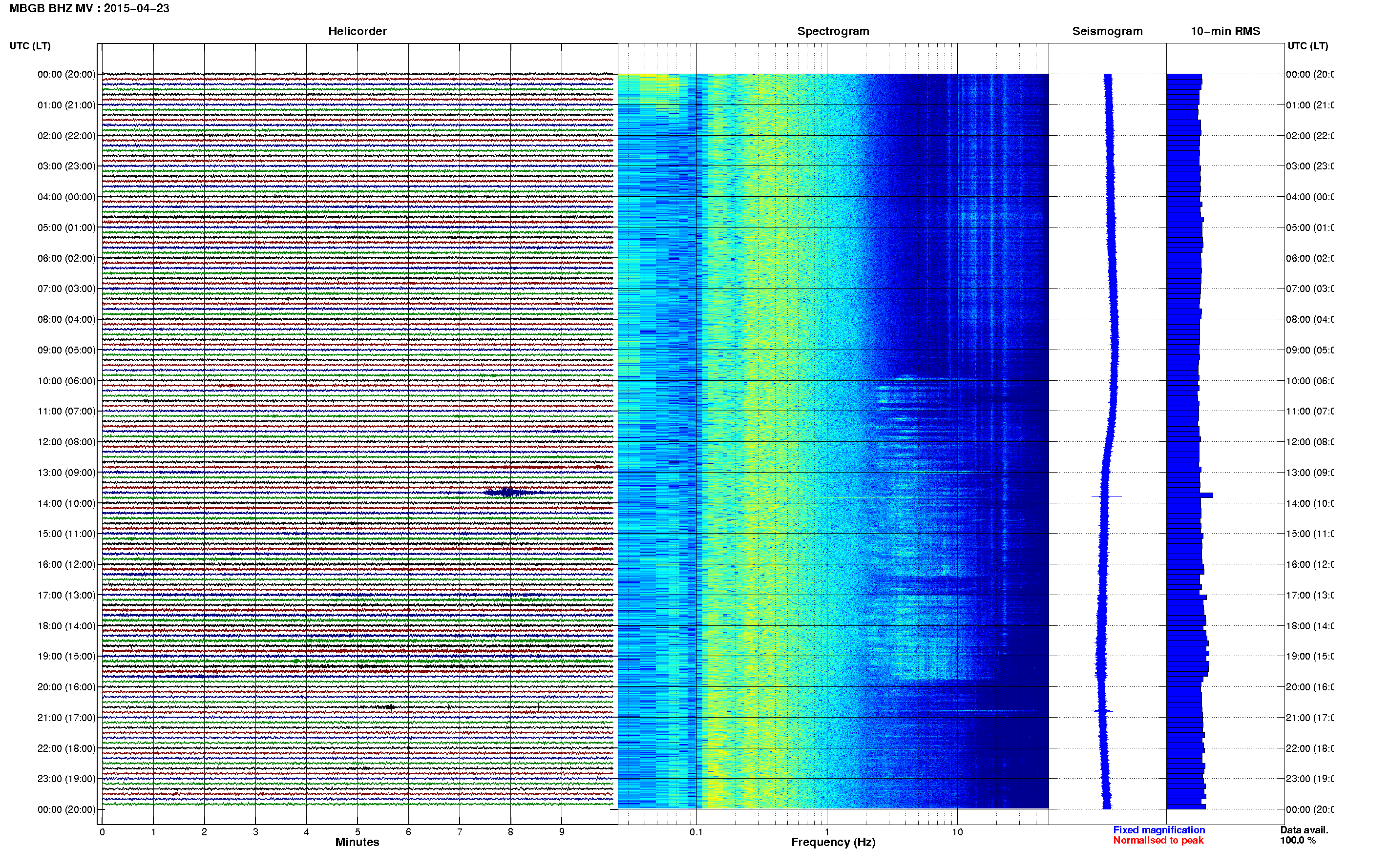This screenshot has width=1389, height=868.
Task: Select the 'Seismogram' panel heading
Action: pos(1107,31)
